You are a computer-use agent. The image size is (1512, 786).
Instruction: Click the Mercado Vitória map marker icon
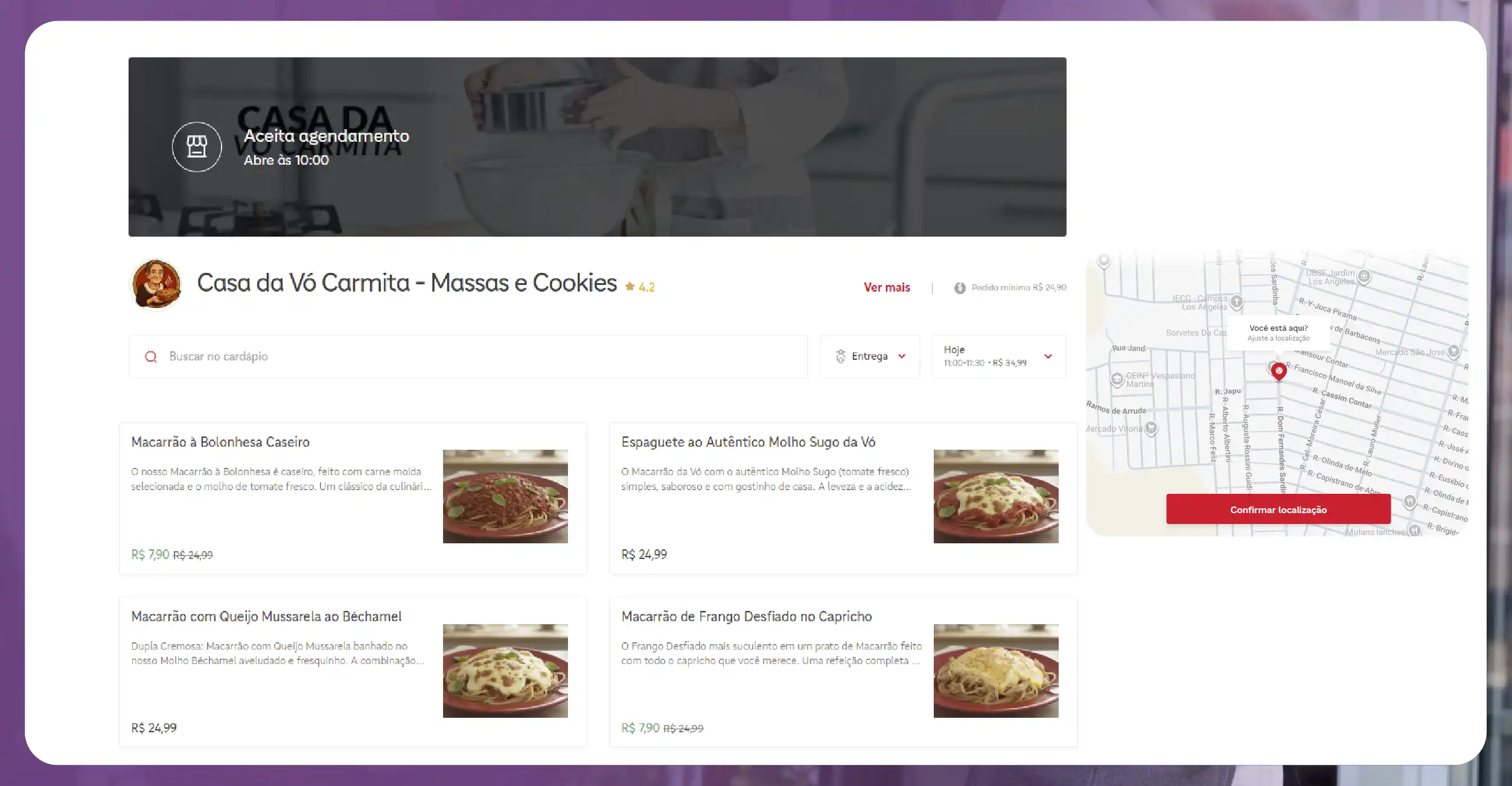pyautogui.click(x=1151, y=428)
